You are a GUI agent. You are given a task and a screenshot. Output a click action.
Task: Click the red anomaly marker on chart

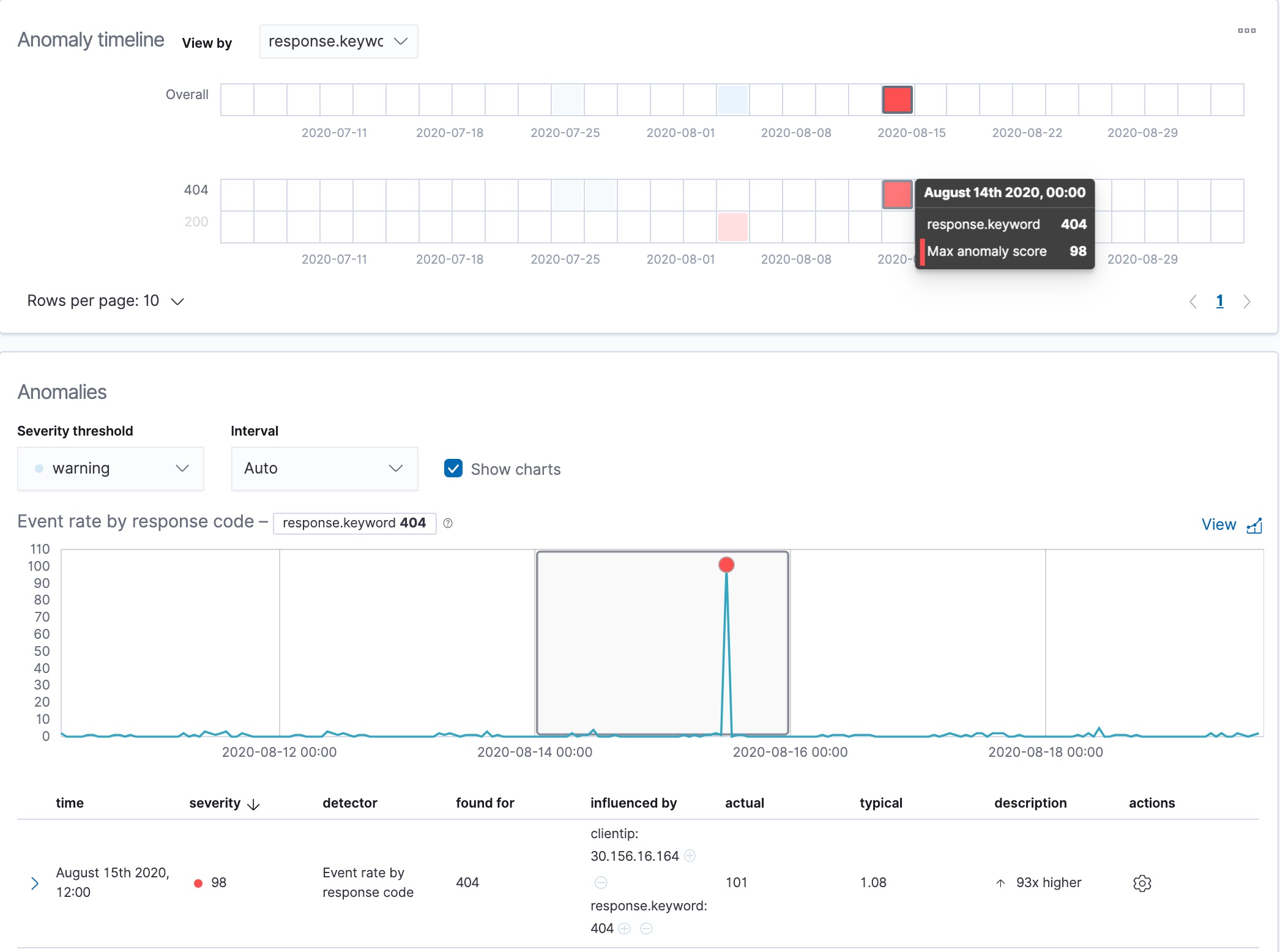point(726,565)
